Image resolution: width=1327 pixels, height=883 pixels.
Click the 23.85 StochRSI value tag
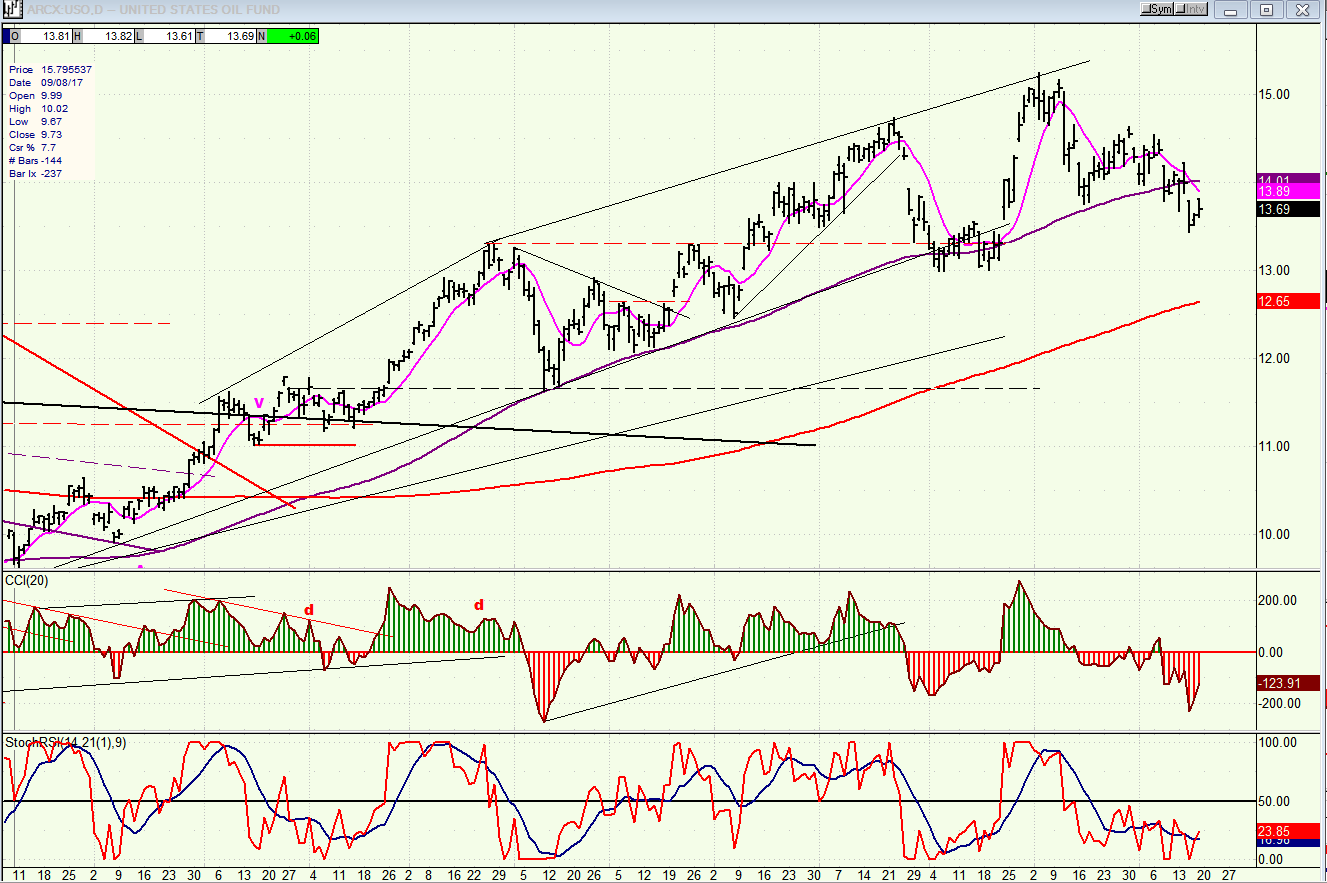coord(1289,830)
